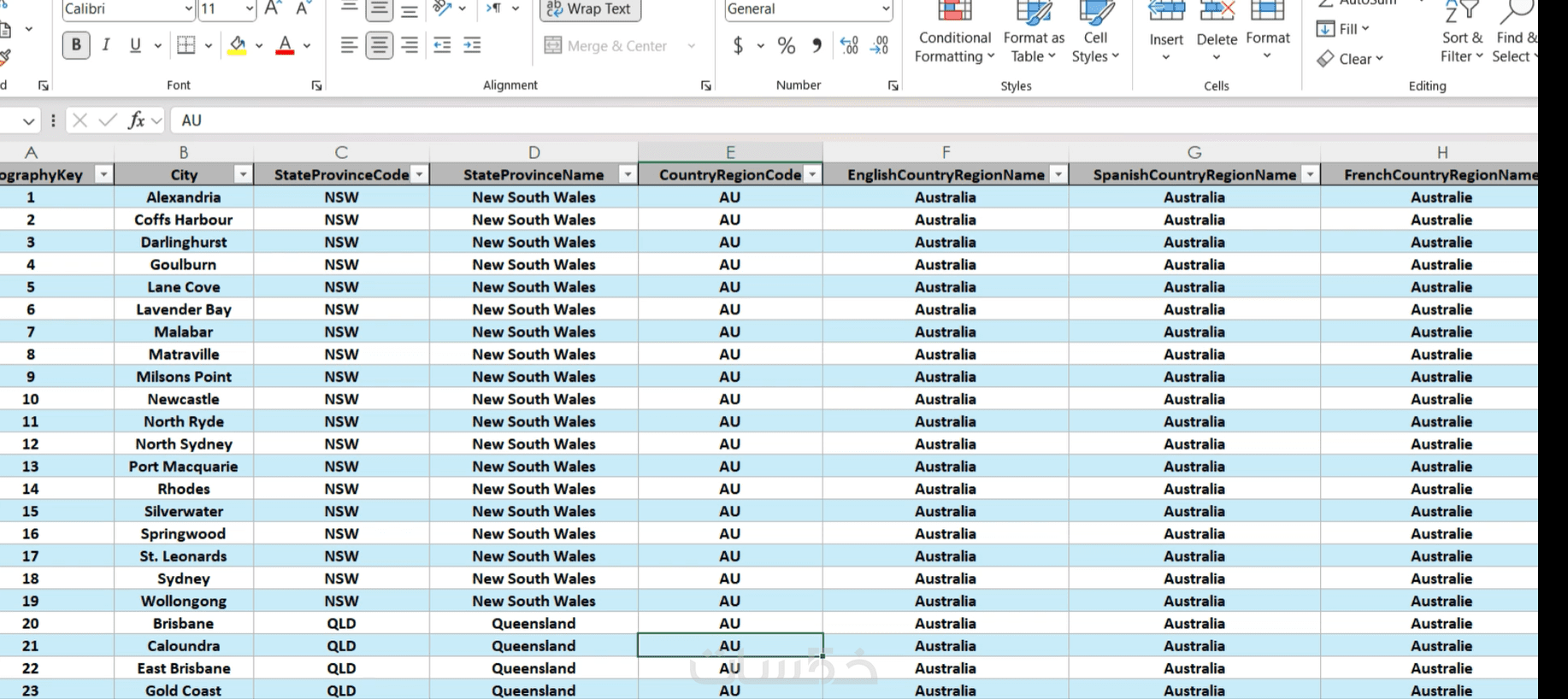Select column B header
1568x699 pixels.
click(184, 152)
